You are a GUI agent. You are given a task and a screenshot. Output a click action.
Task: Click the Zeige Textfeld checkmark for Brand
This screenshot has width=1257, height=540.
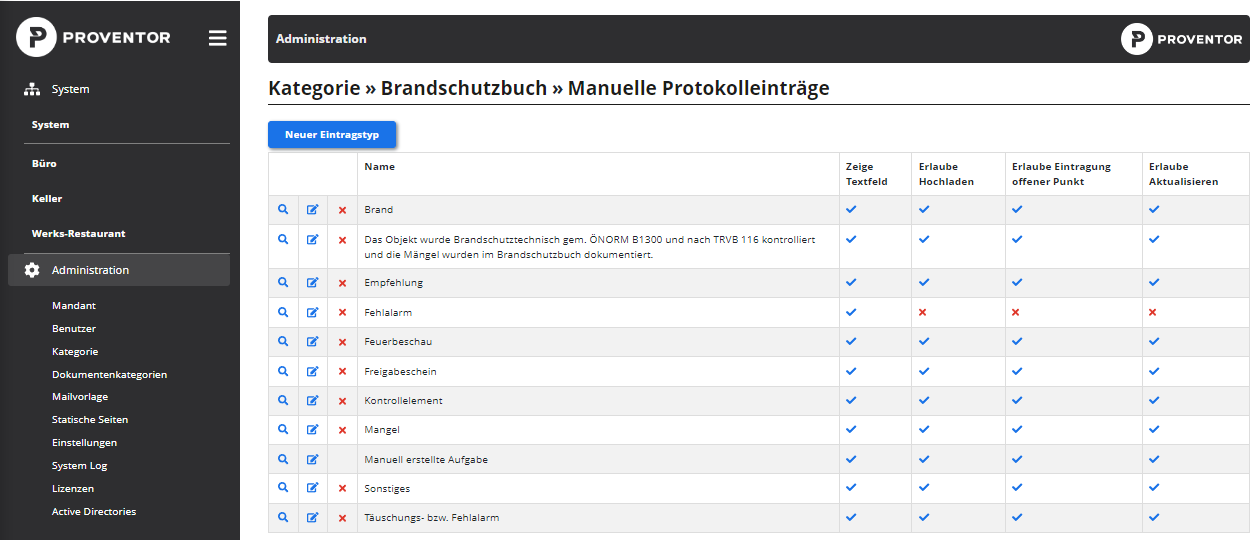click(851, 210)
